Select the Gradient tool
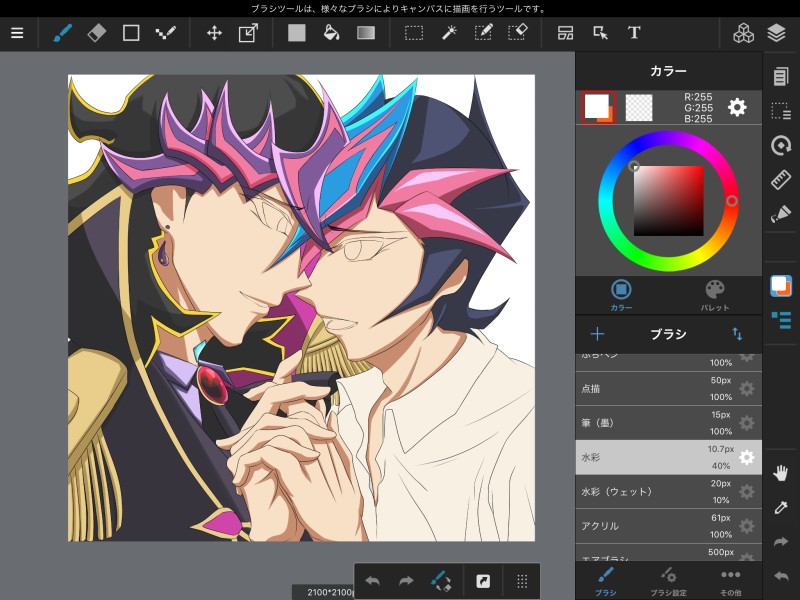800x600 pixels. click(x=366, y=33)
